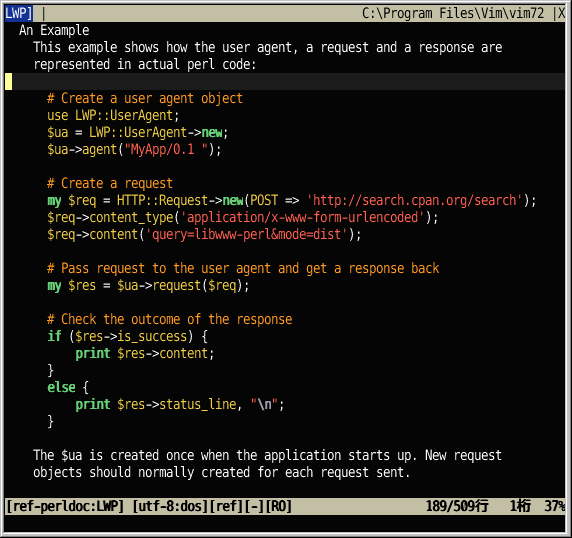
Task: Click the final closing brace after the else block
Action: (50, 421)
